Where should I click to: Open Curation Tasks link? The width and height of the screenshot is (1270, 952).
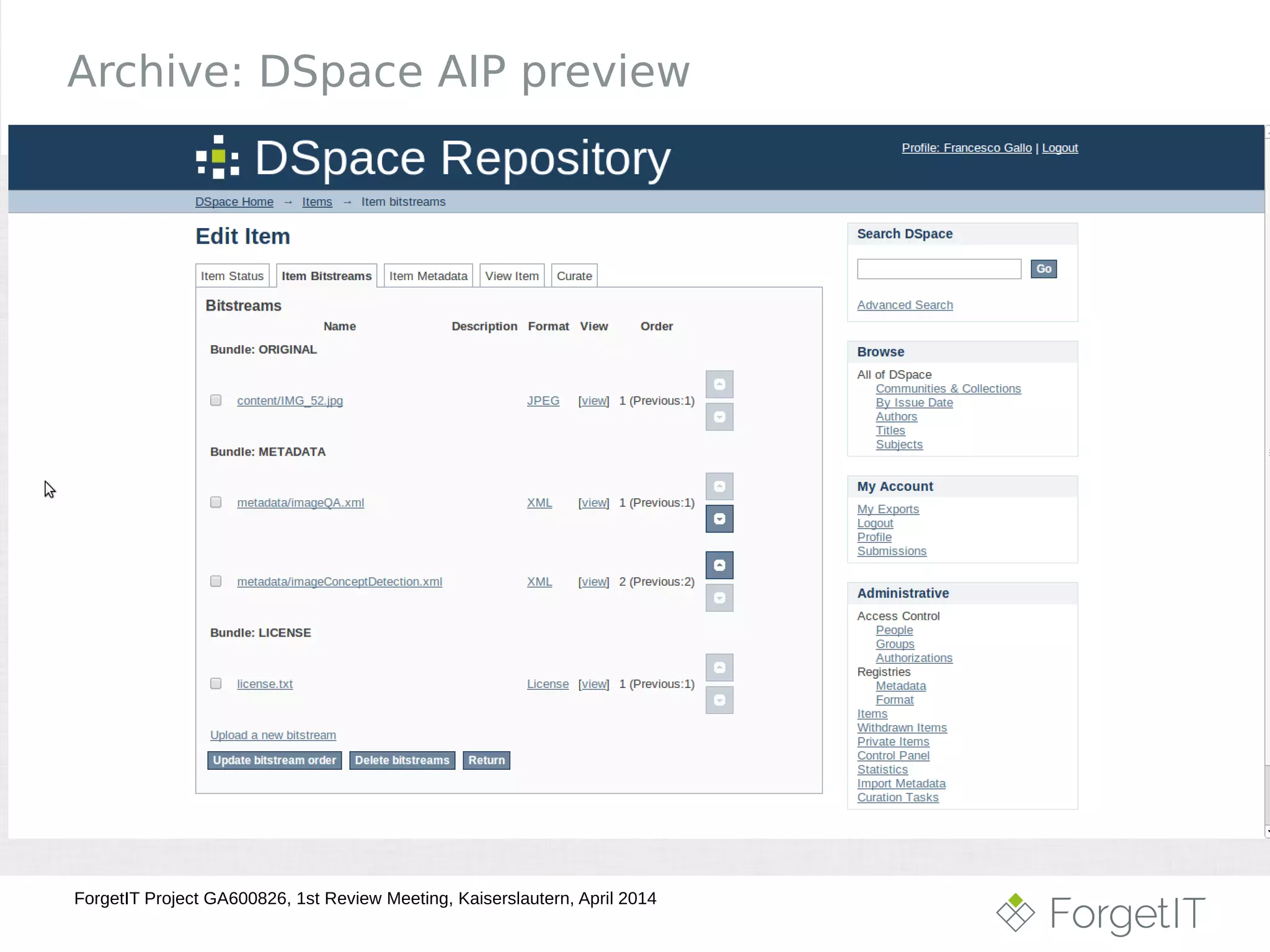[897, 798]
